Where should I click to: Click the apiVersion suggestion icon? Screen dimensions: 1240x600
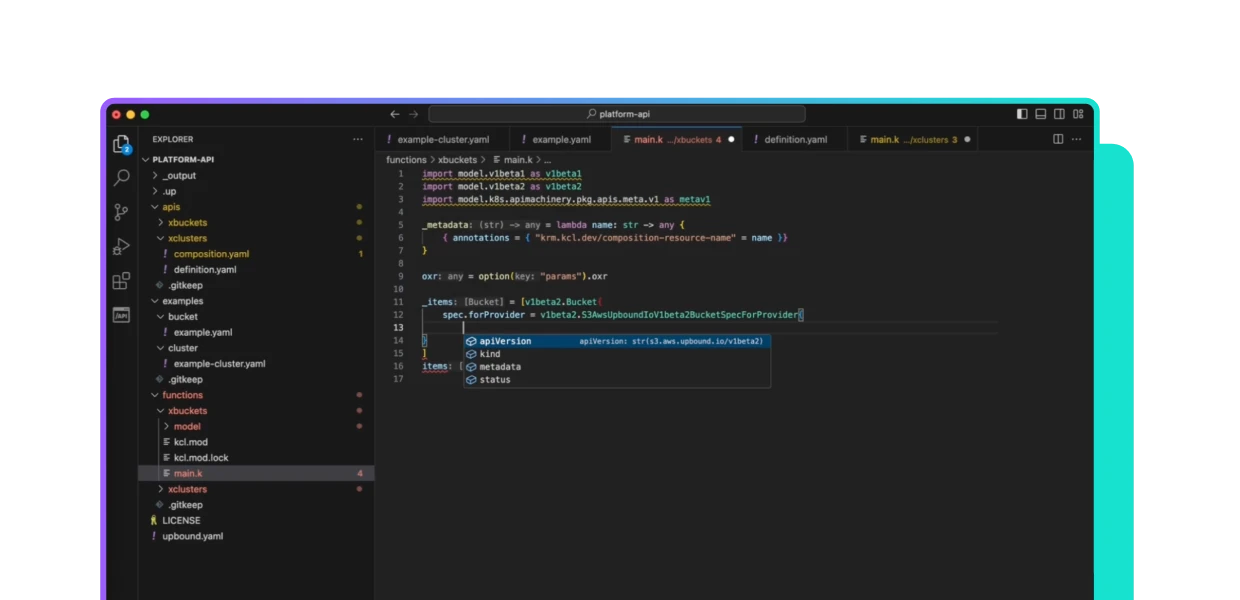[x=471, y=341]
